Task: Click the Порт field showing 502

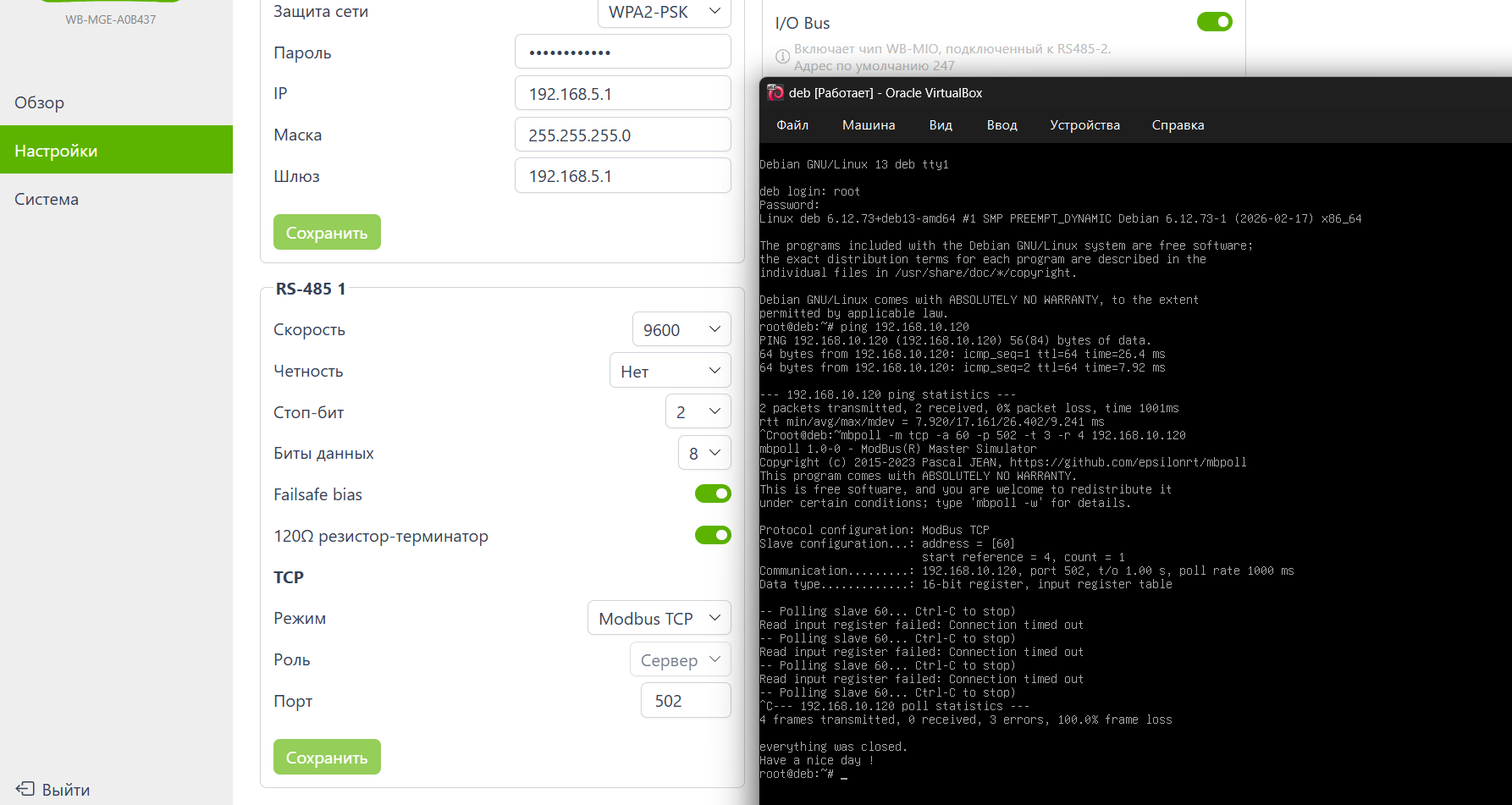Action: point(687,700)
